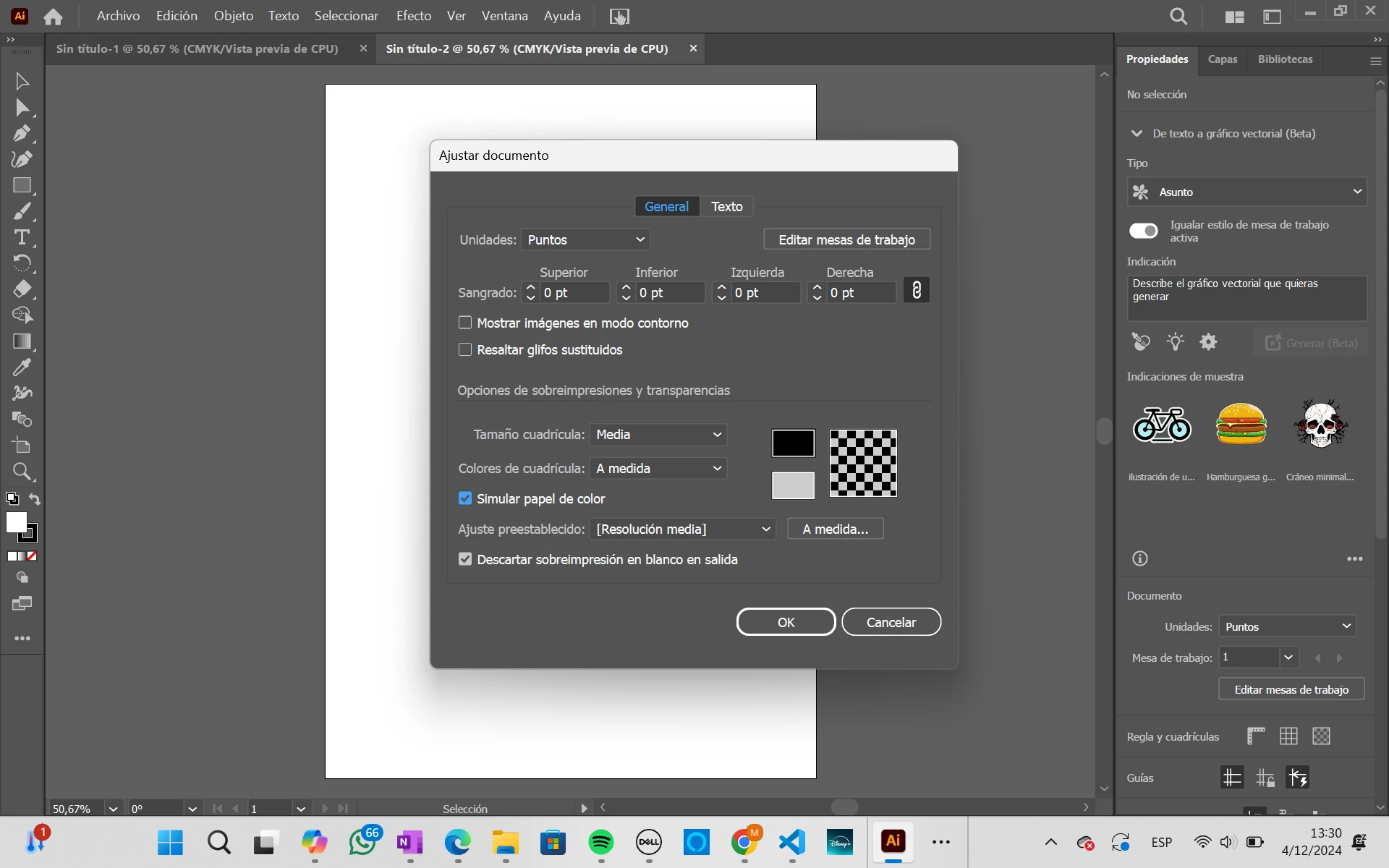1389x868 pixels.
Task: Expand Ajuste preestablecido dropdown
Action: [682, 529]
